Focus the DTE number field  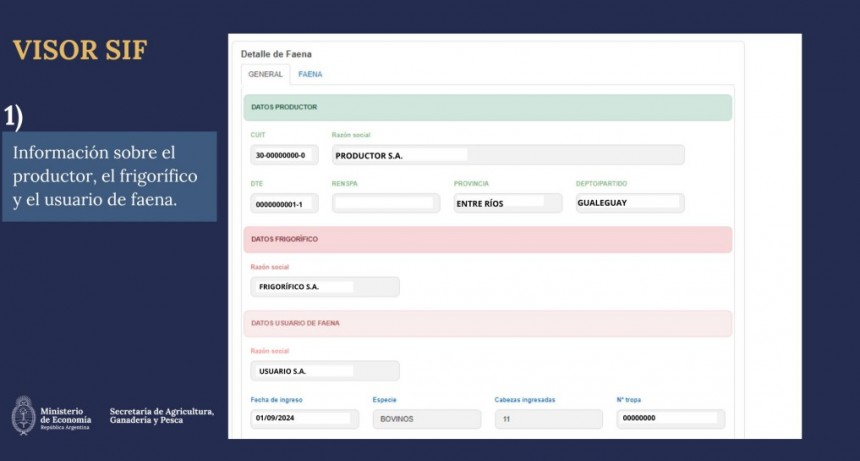(284, 204)
